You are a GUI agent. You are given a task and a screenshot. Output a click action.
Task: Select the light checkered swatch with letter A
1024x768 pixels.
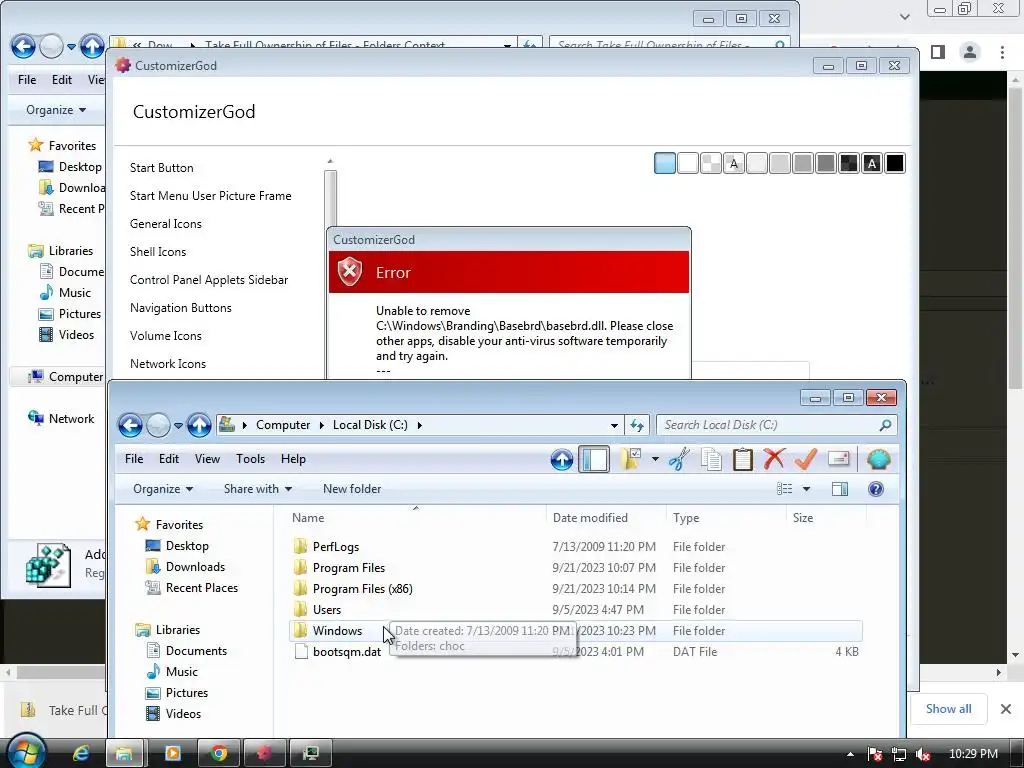(734, 163)
